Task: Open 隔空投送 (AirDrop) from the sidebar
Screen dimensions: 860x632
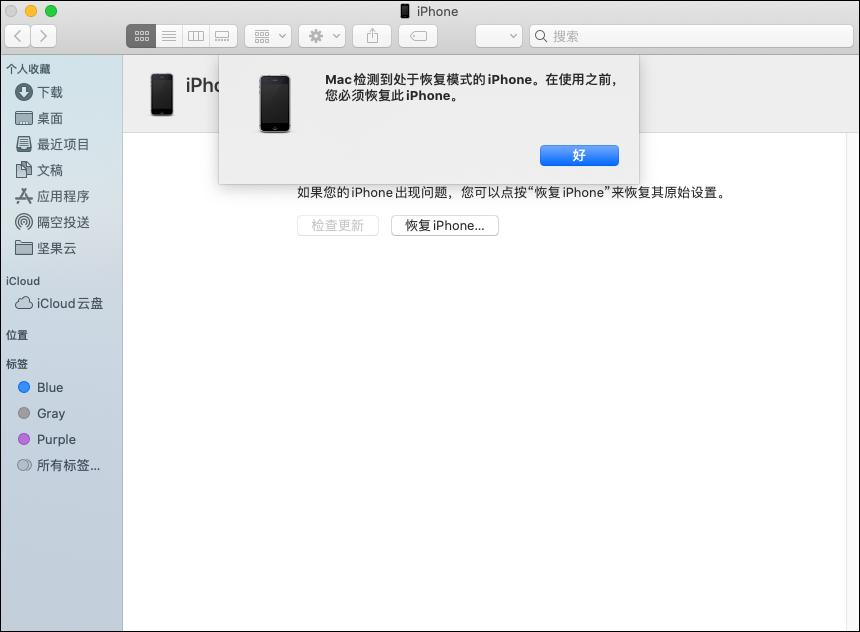Action: pyautogui.click(x=55, y=222)
